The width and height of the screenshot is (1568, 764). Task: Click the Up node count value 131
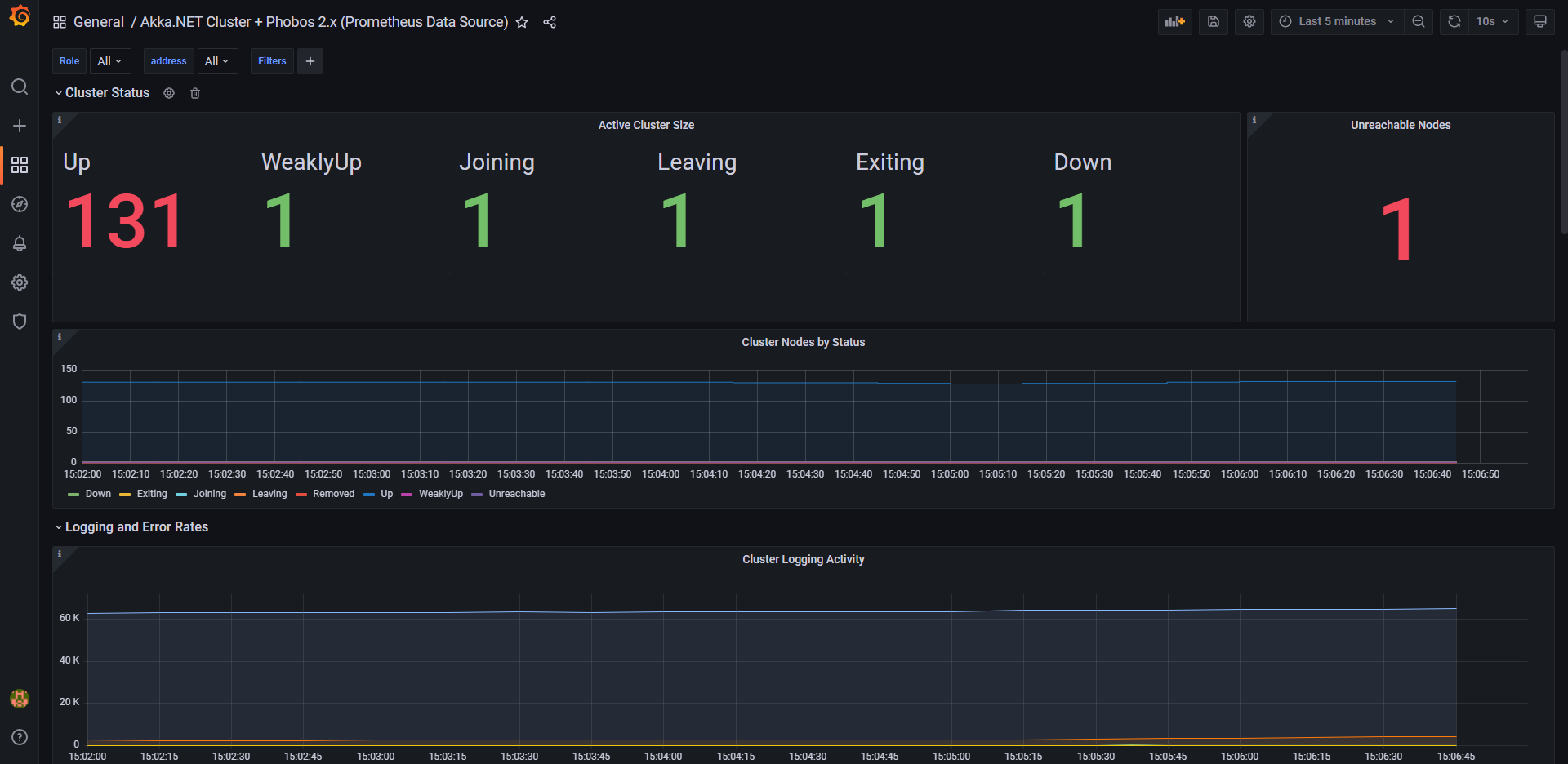click(126, 221)
